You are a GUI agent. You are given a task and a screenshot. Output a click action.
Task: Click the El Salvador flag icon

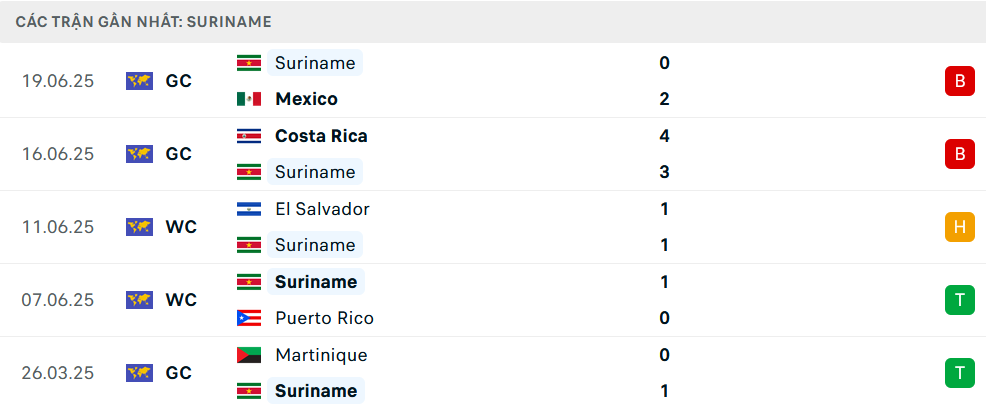[x=249, y=209]
